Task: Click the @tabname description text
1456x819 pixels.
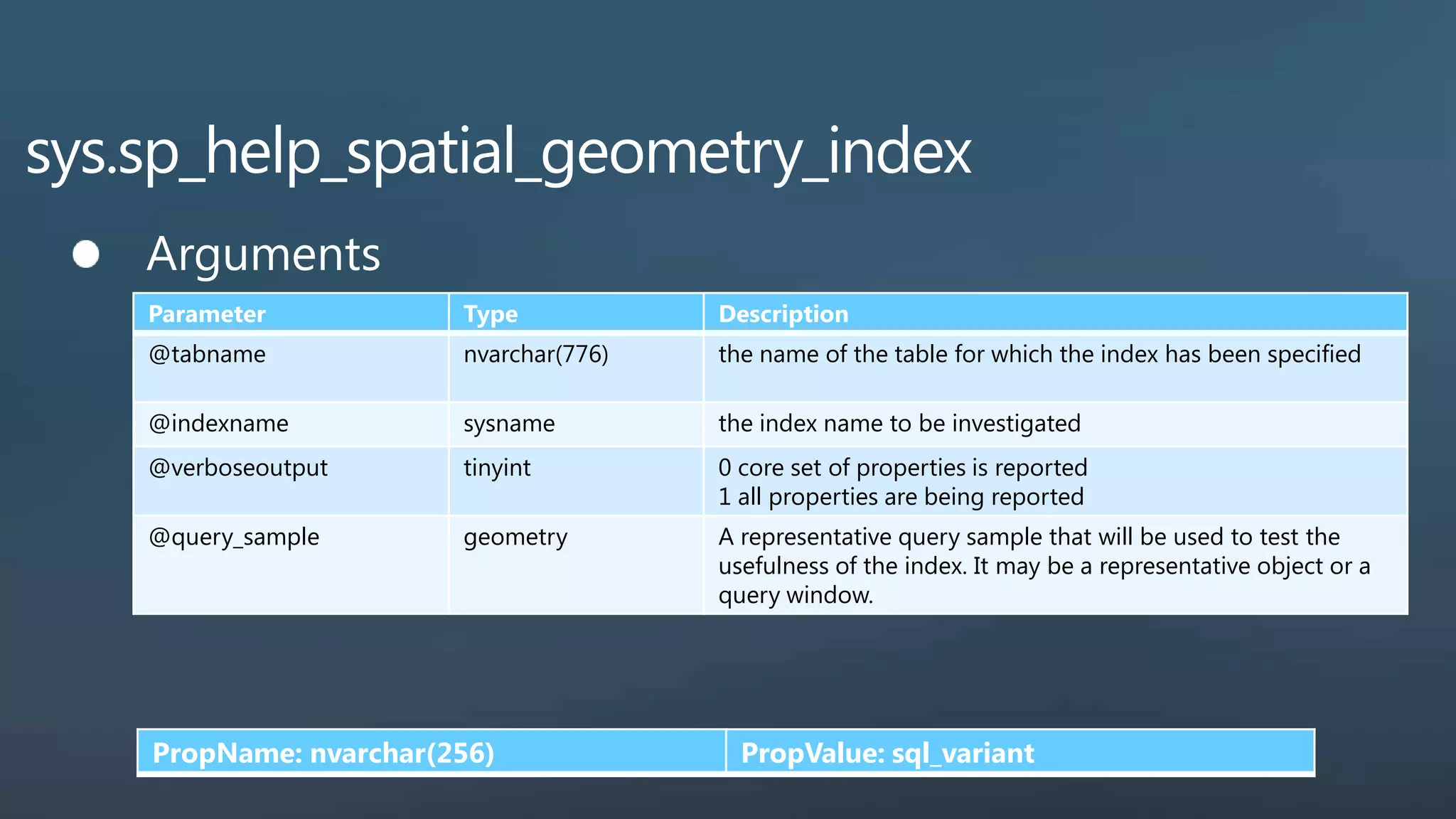Action: click(x=1039, y=354)
